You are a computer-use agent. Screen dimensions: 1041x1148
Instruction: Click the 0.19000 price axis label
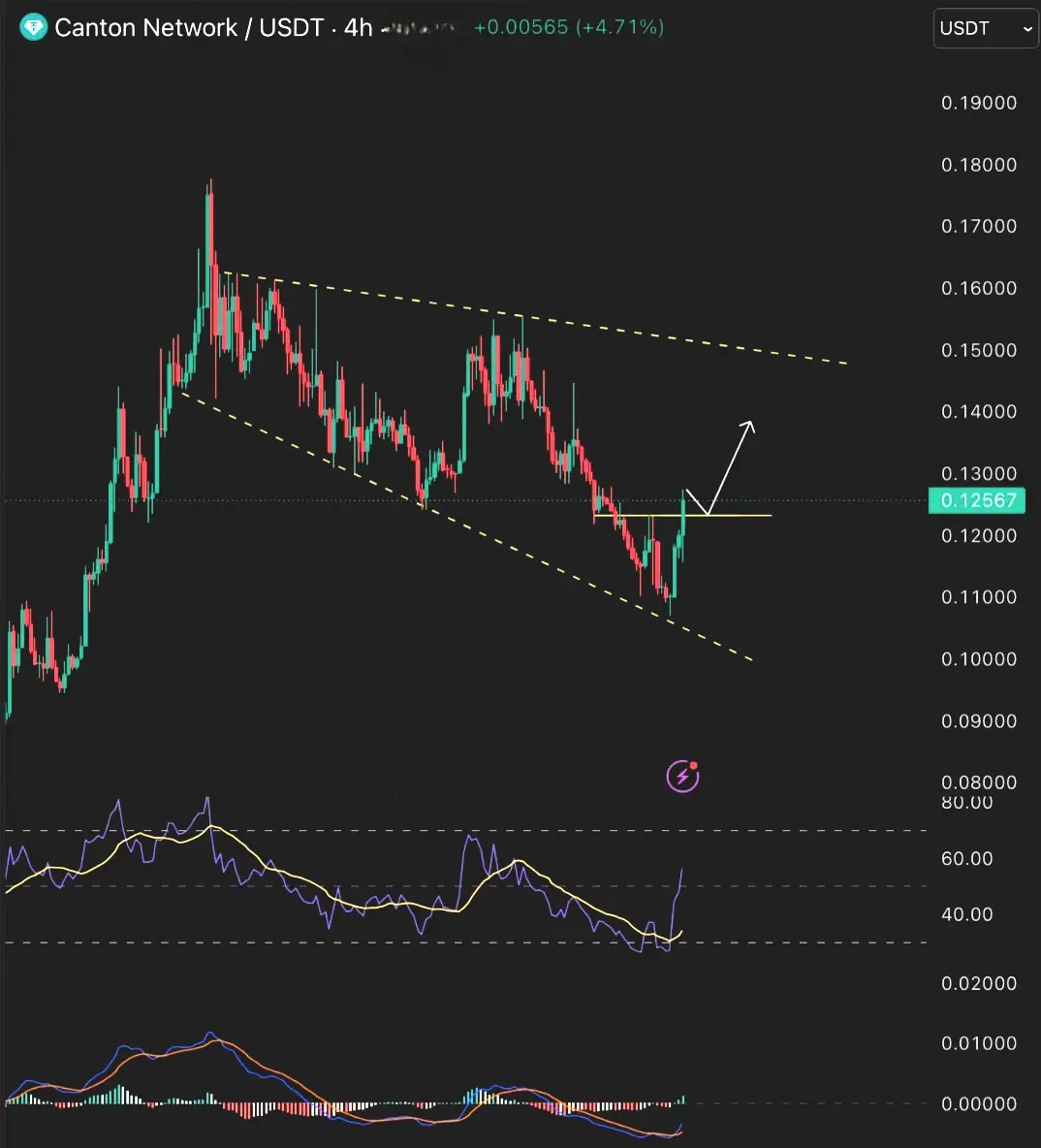(x=979, y=103)
